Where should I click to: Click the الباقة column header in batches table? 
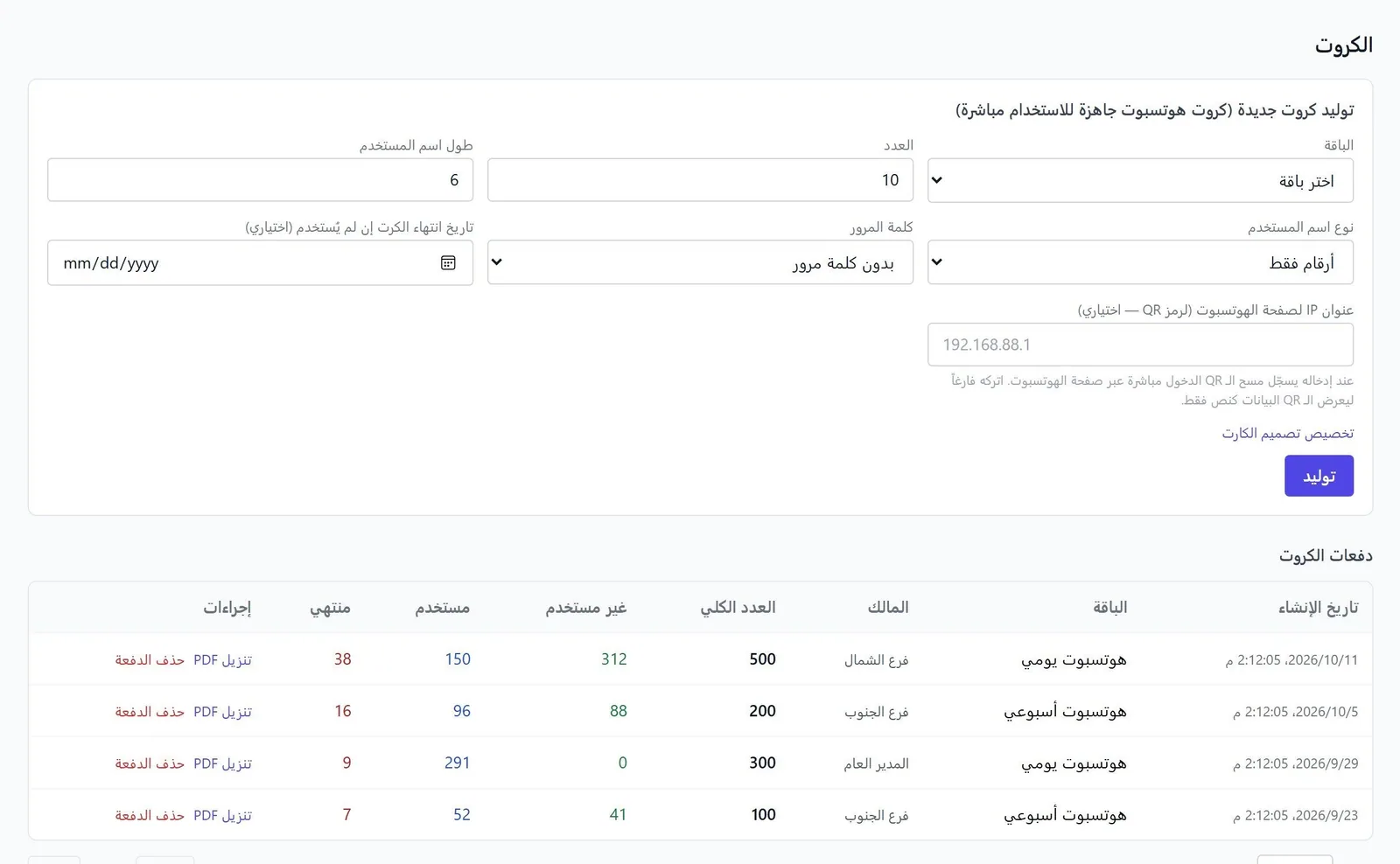click(1109, 608)
